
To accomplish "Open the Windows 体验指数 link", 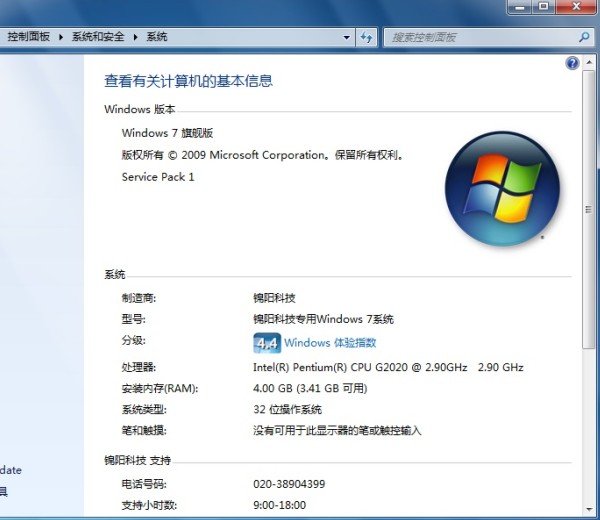I will click(330, 342).
